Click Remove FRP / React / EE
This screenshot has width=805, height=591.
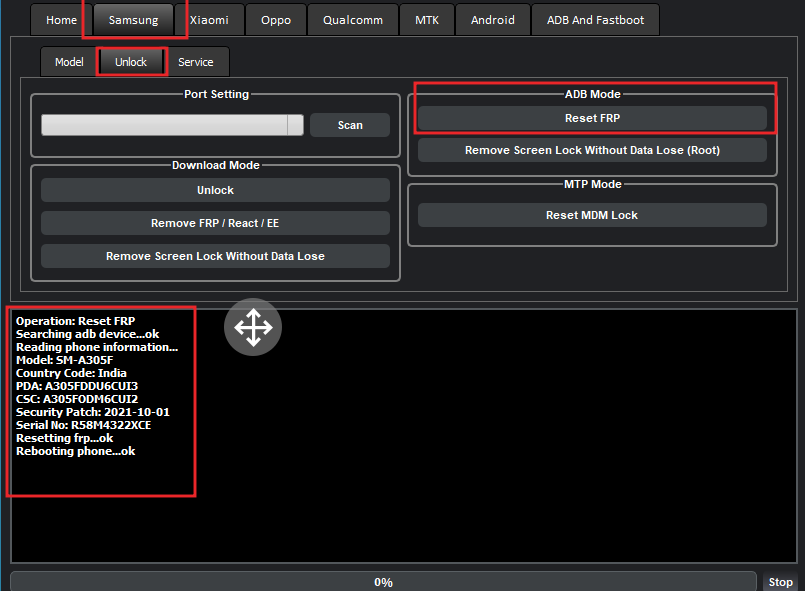tap(215, 223)
